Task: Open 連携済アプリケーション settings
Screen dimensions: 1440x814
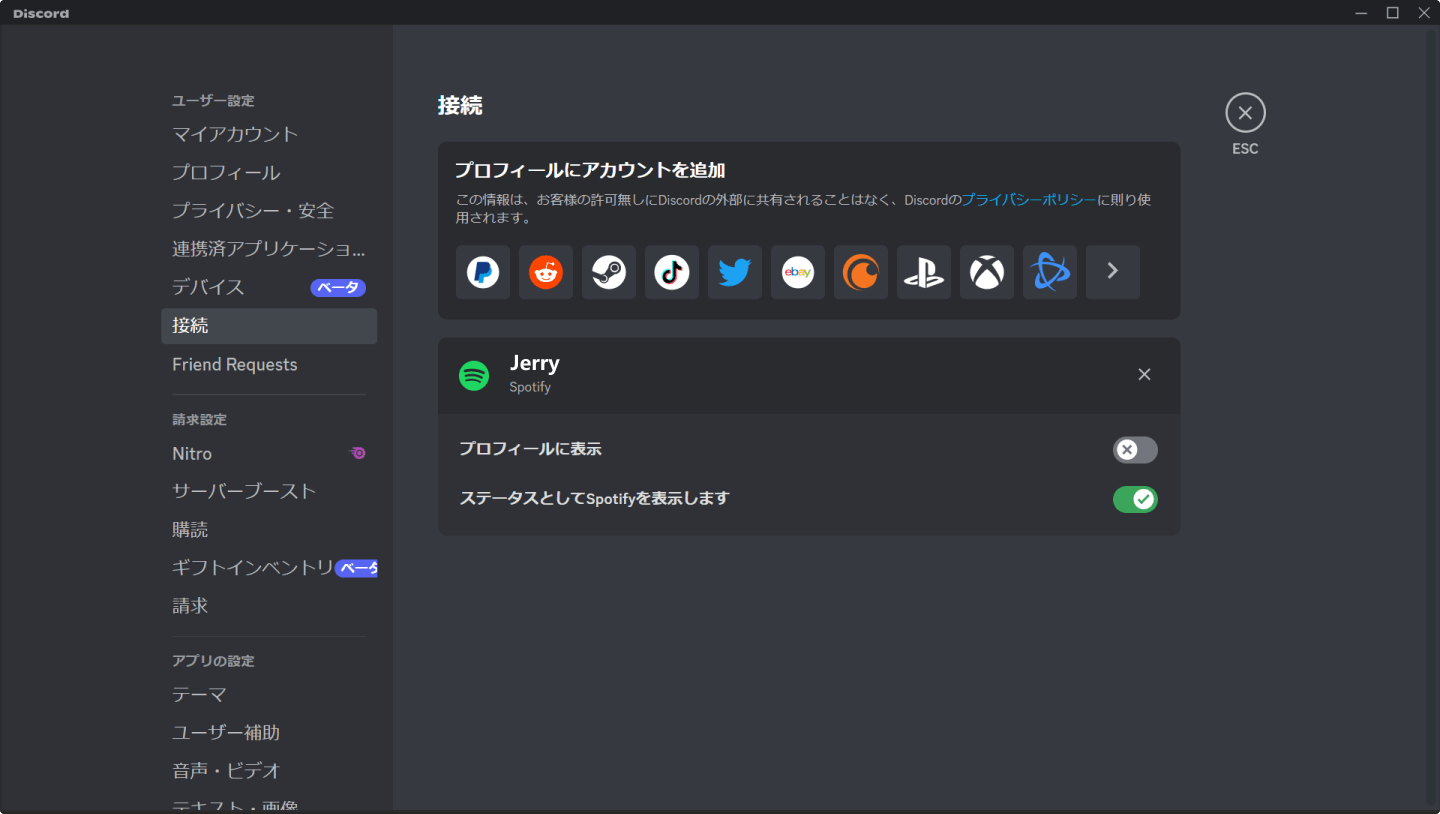Action: click(269, 248)
